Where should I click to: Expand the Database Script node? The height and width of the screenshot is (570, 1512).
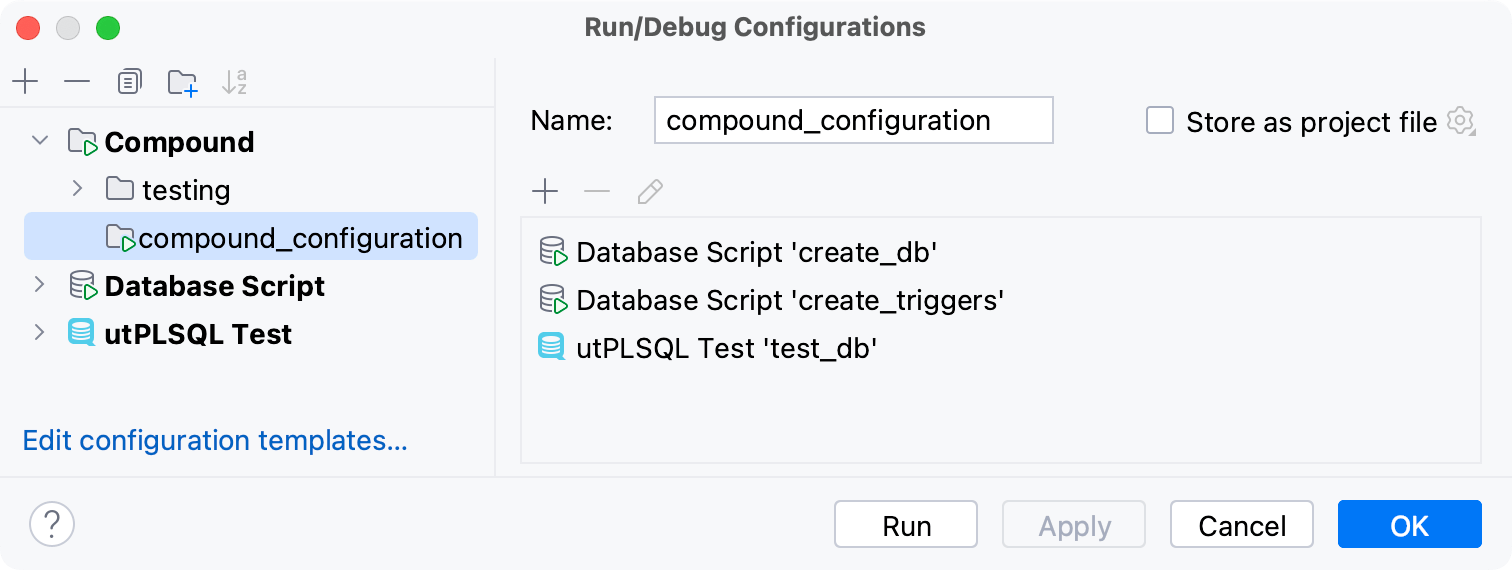pyautogui.click(x=40, y=285)
